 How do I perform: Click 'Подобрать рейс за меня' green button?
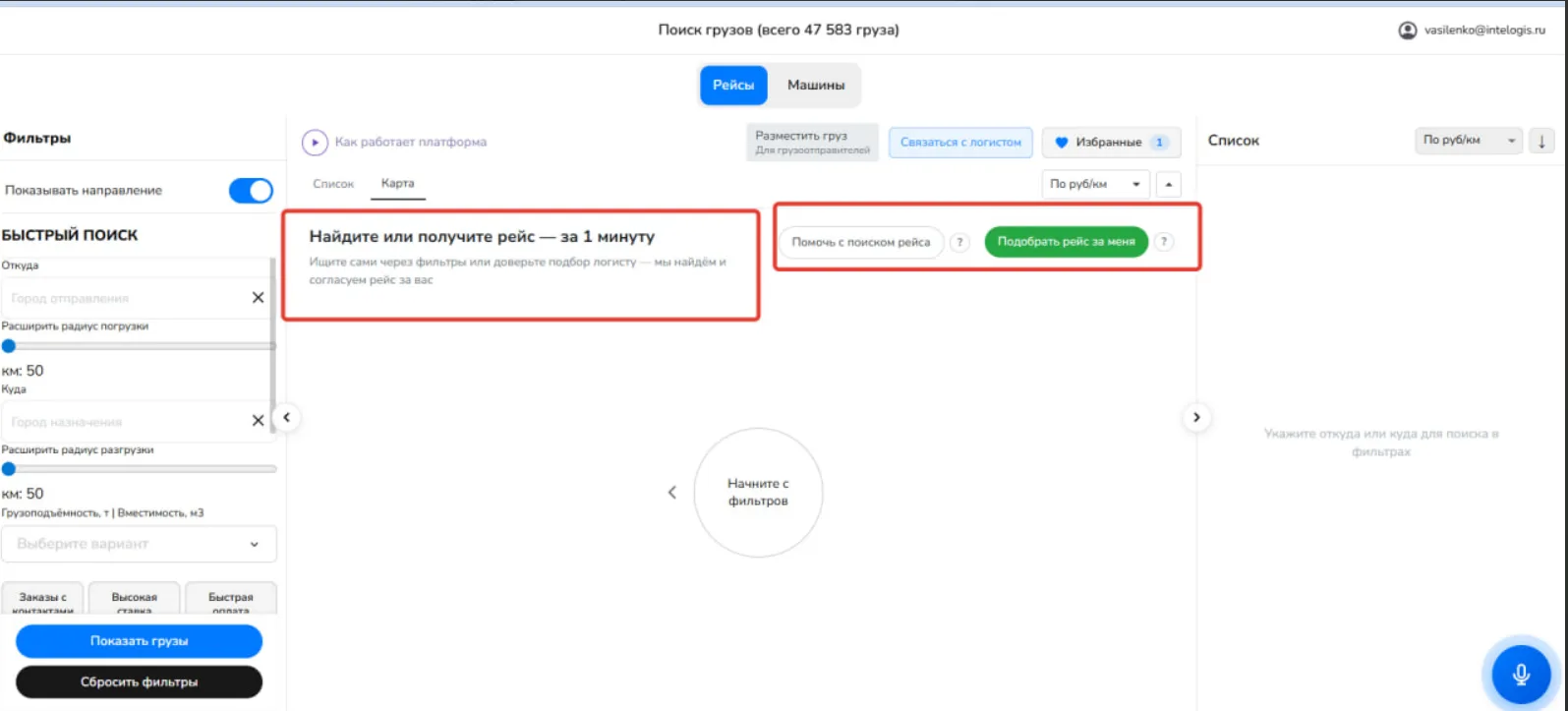click(1066, 242)
